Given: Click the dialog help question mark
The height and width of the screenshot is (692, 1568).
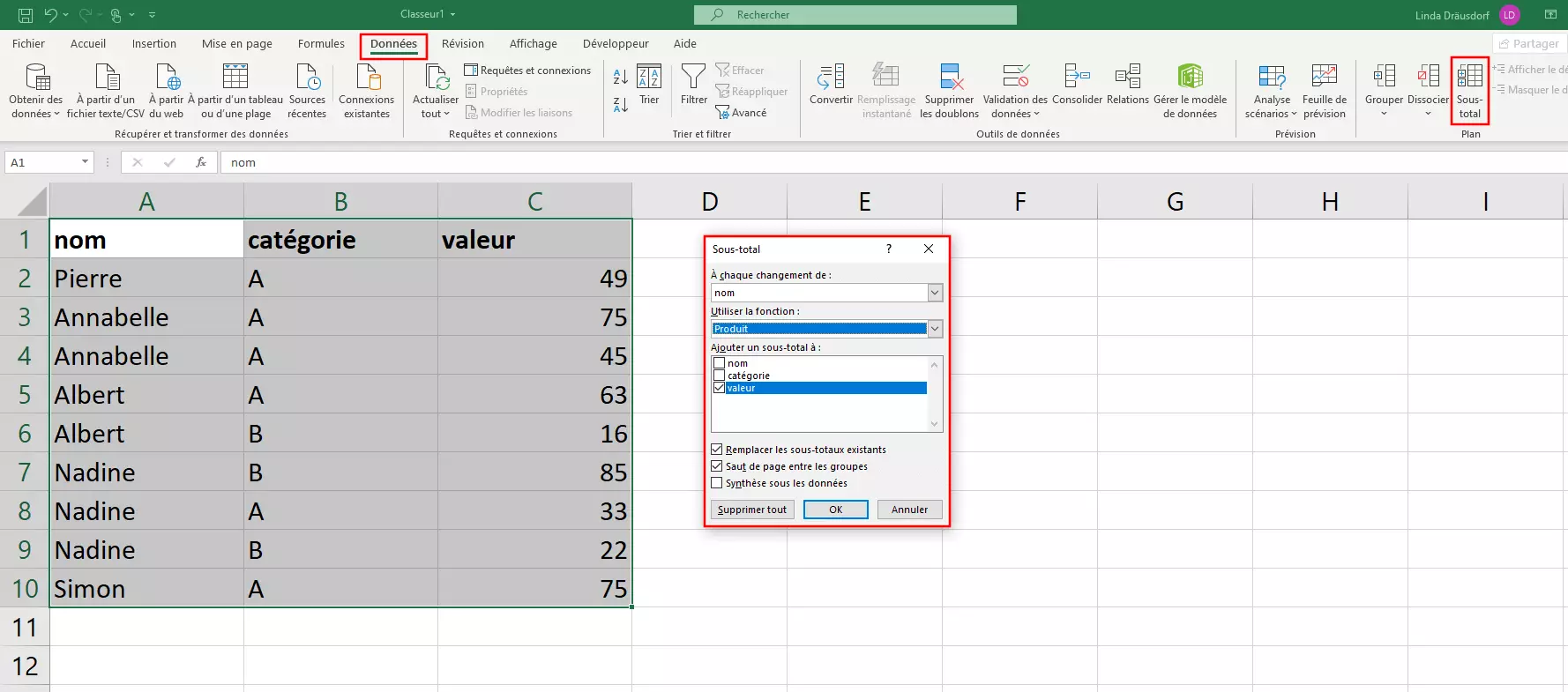Looking at the screenshot, I should (x=889, y=249).
